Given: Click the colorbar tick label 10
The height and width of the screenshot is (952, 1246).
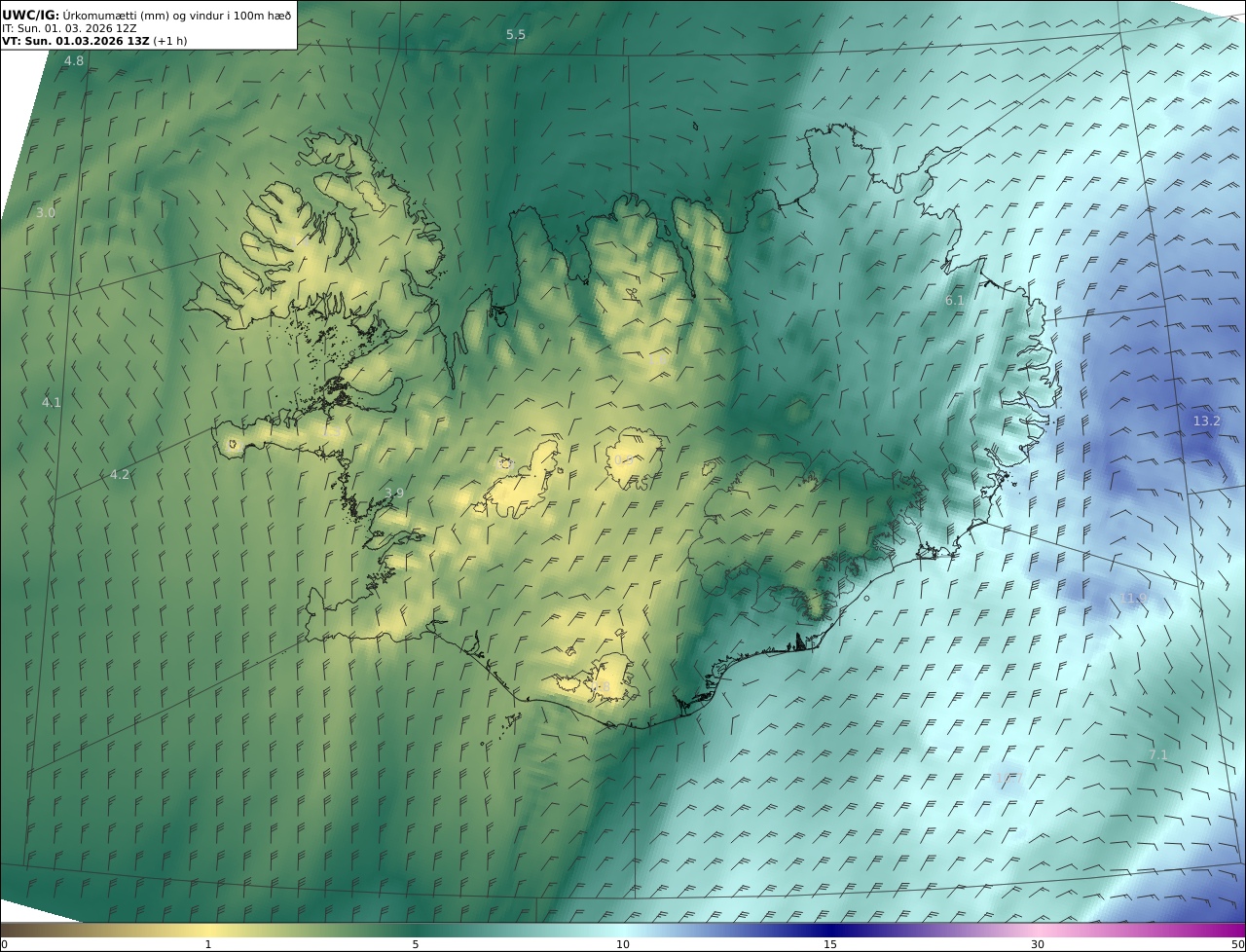Looking at the screenshot, I should point(623,945).
